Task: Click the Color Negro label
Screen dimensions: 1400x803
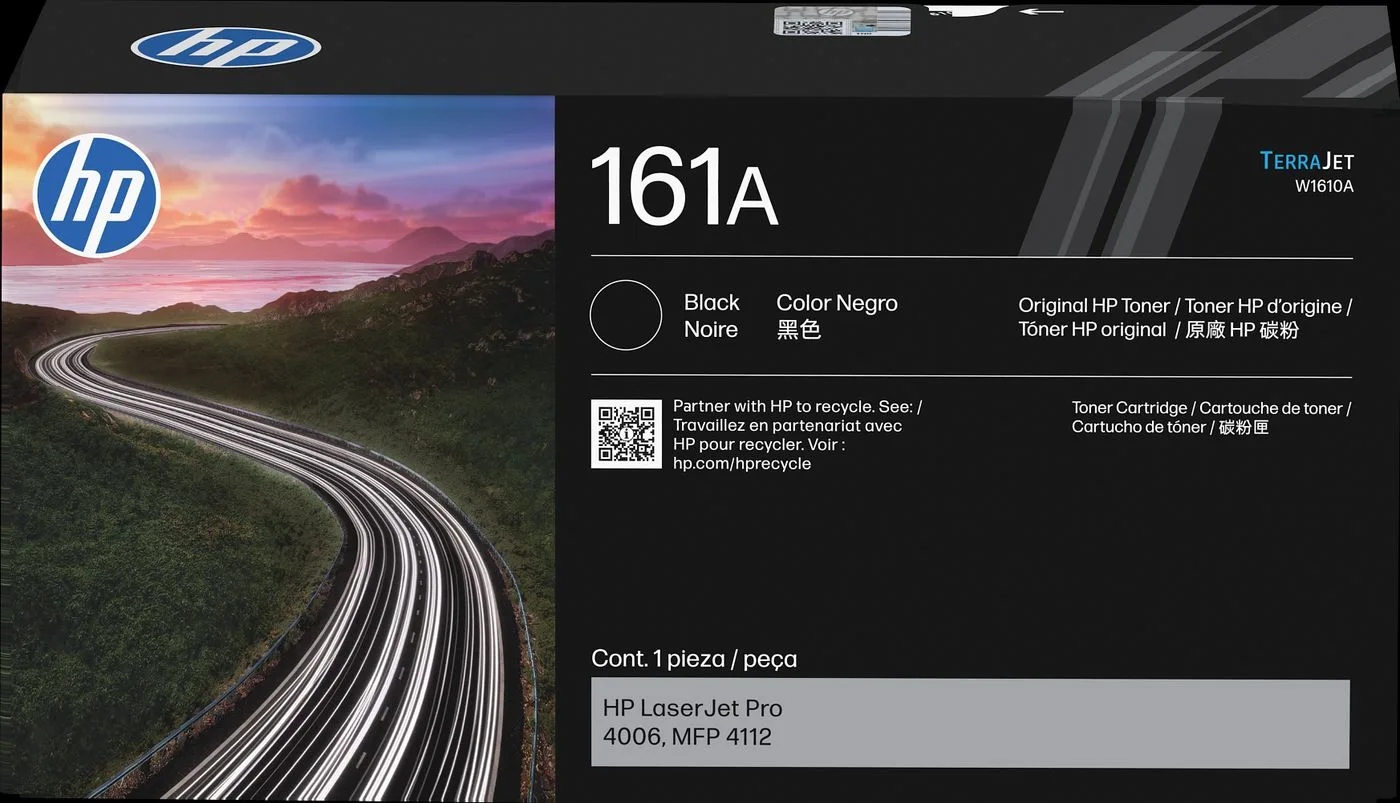Action: coord(837,303)
